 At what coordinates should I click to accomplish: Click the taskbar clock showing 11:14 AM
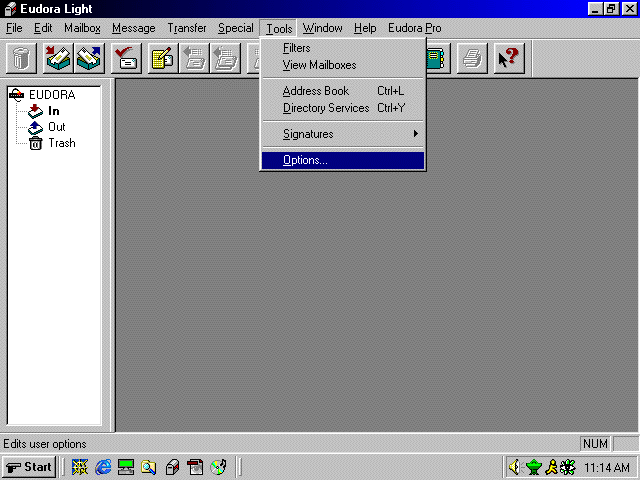click(x=607, y=467)
